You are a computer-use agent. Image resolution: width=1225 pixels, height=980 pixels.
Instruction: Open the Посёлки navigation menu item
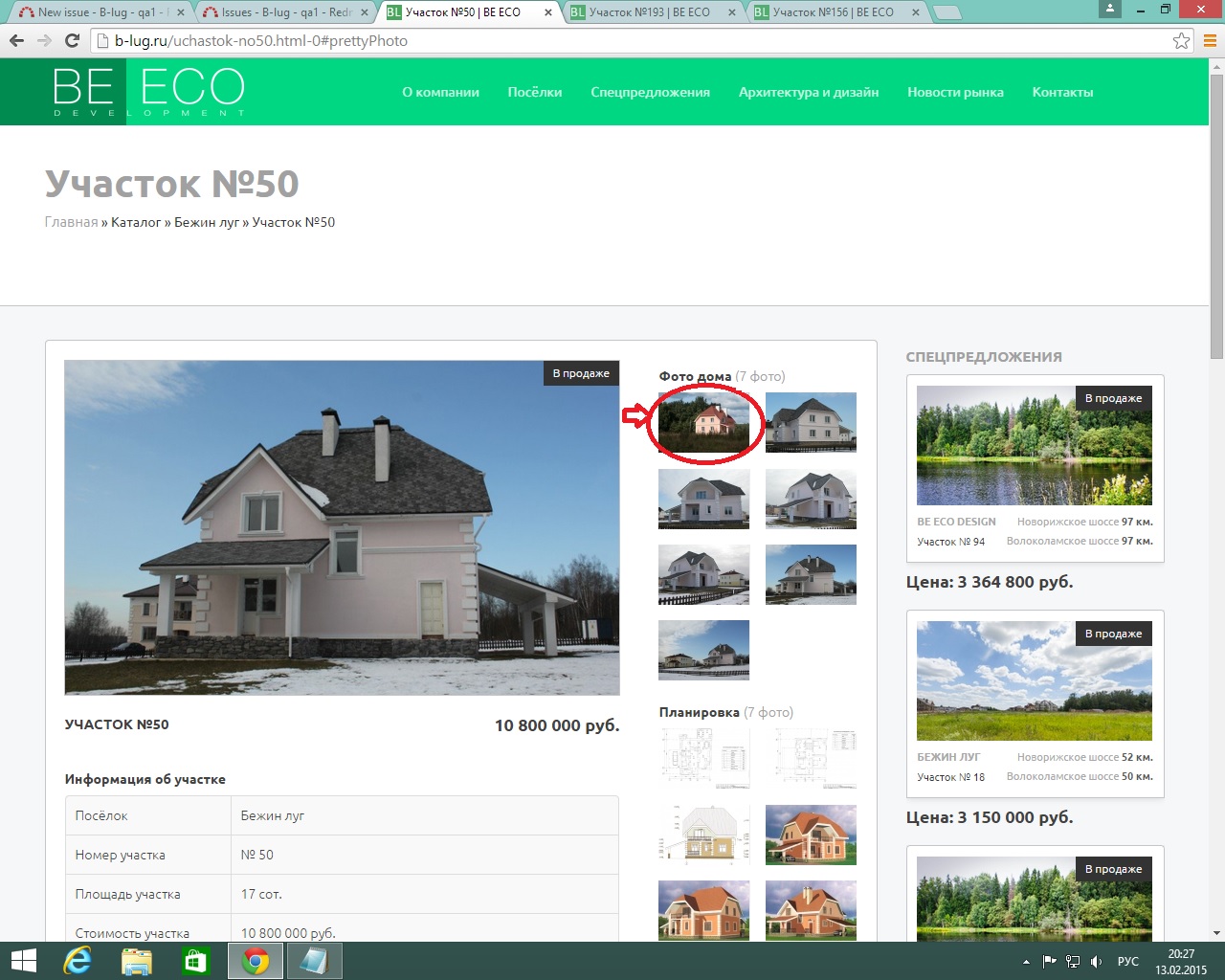pos(534,92)
